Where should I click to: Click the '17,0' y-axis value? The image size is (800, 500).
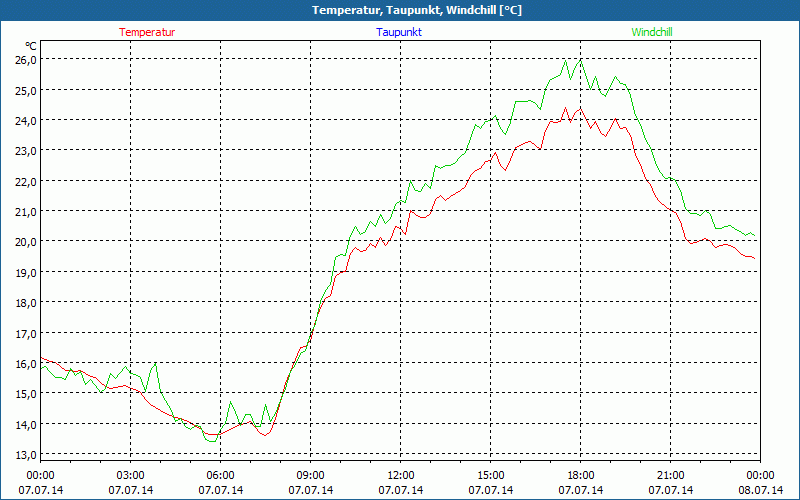(x=26, y=333)
